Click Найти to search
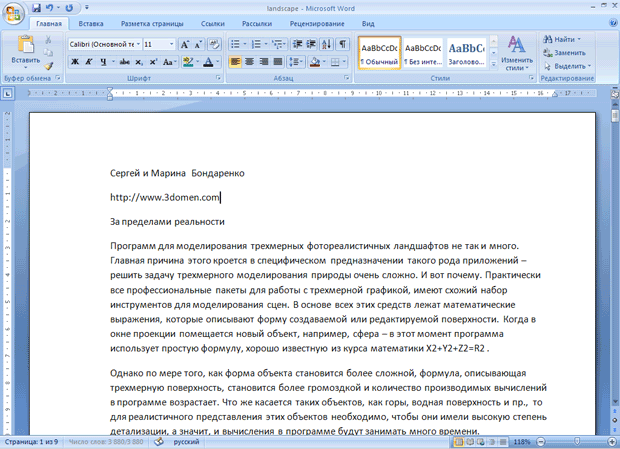The width and height of the screenshot is (620, 449). (562, 39)
